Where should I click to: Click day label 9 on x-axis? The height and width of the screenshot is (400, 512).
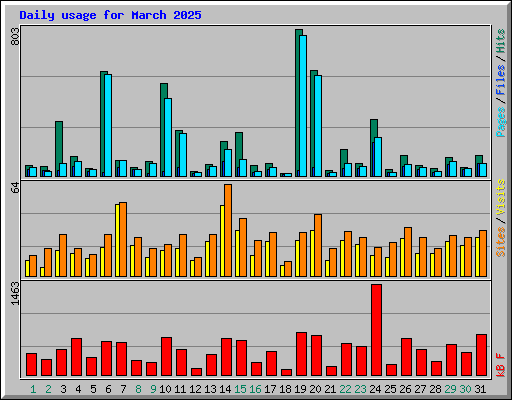[153, 389]
